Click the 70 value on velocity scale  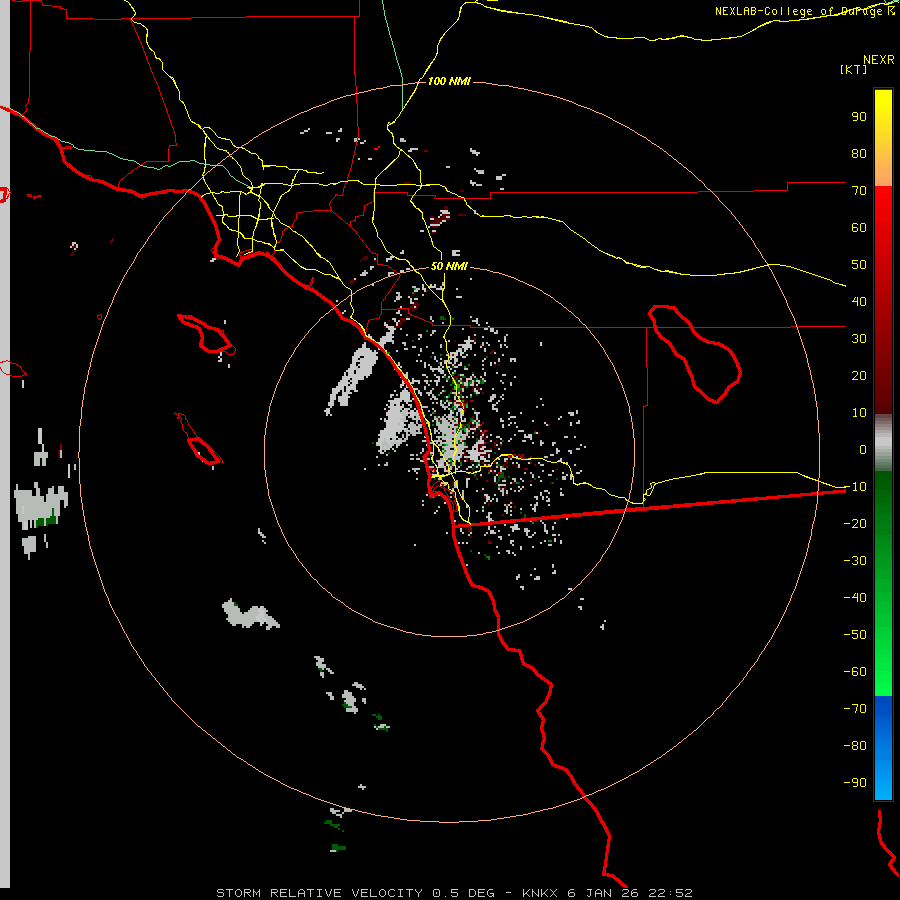(x=859, y=191)
